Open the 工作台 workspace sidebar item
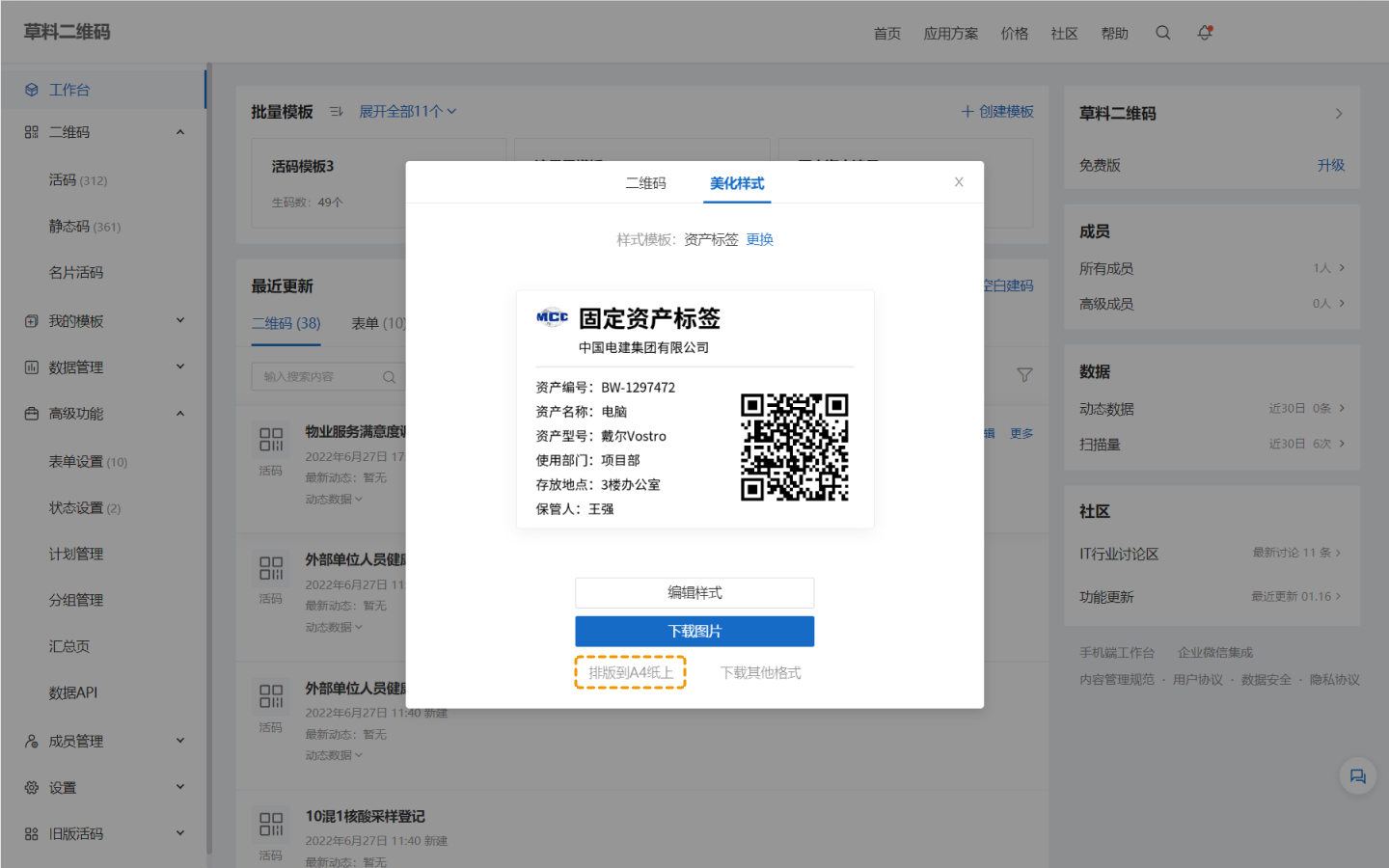 pos(69,90)
